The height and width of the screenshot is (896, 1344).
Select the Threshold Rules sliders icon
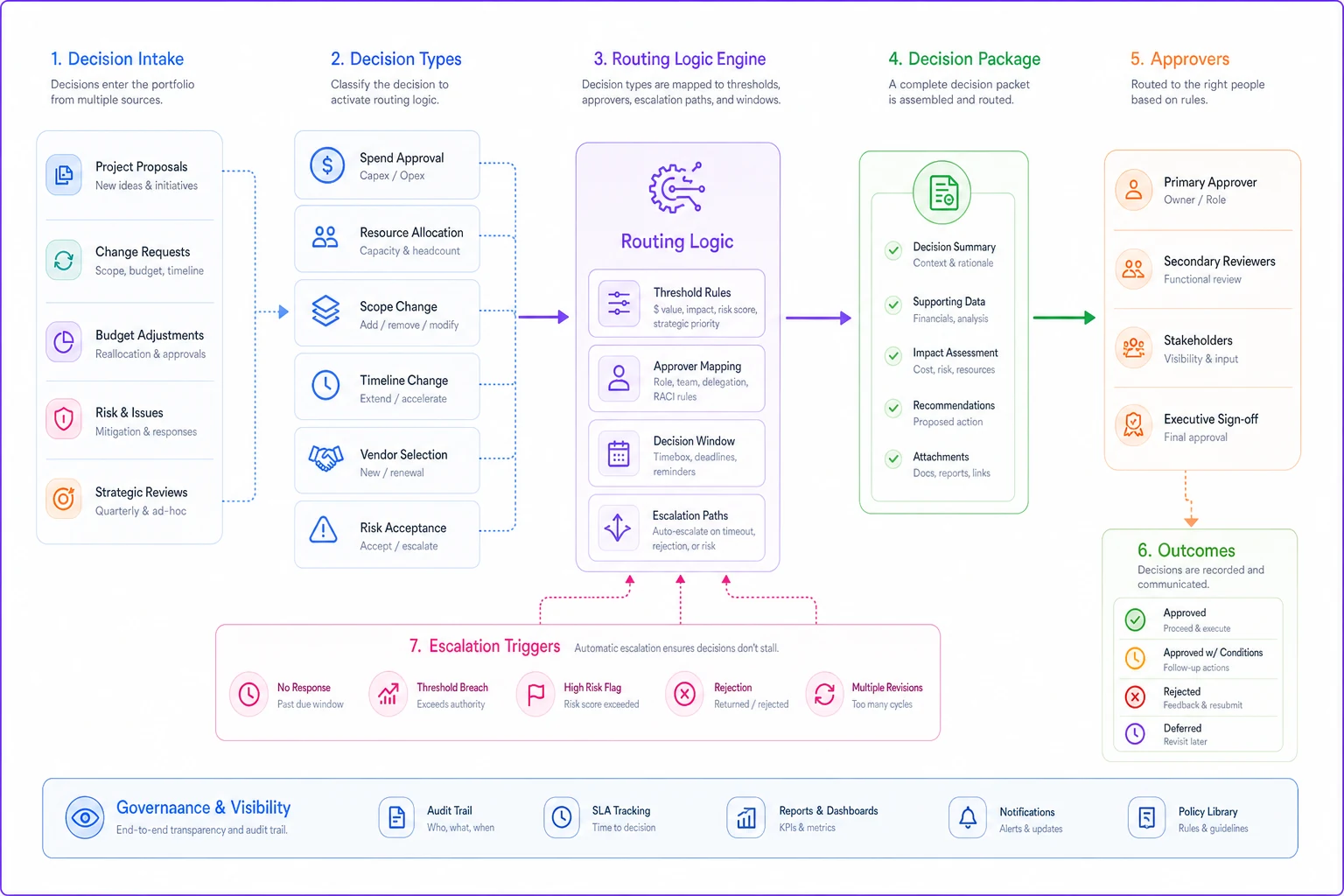(x=619, y=303)
